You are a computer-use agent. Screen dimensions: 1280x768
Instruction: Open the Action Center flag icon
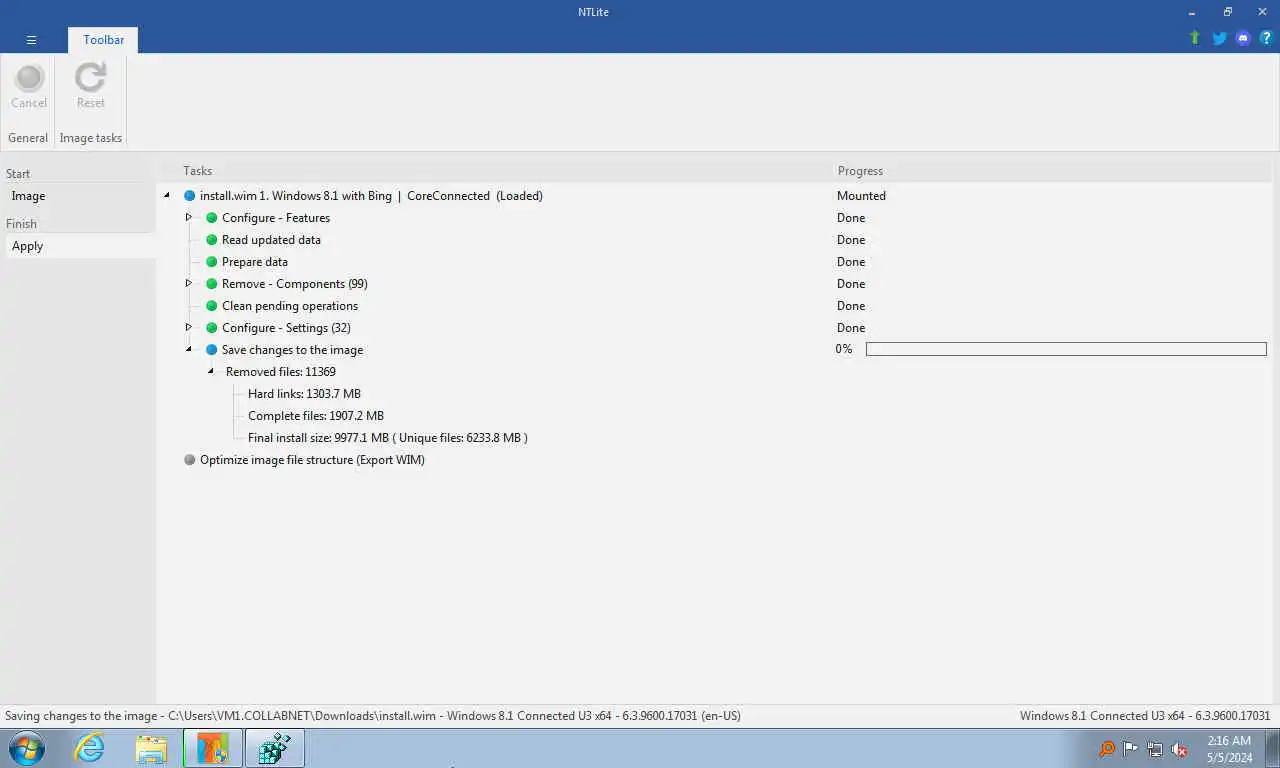click(x=1131, y=749)
